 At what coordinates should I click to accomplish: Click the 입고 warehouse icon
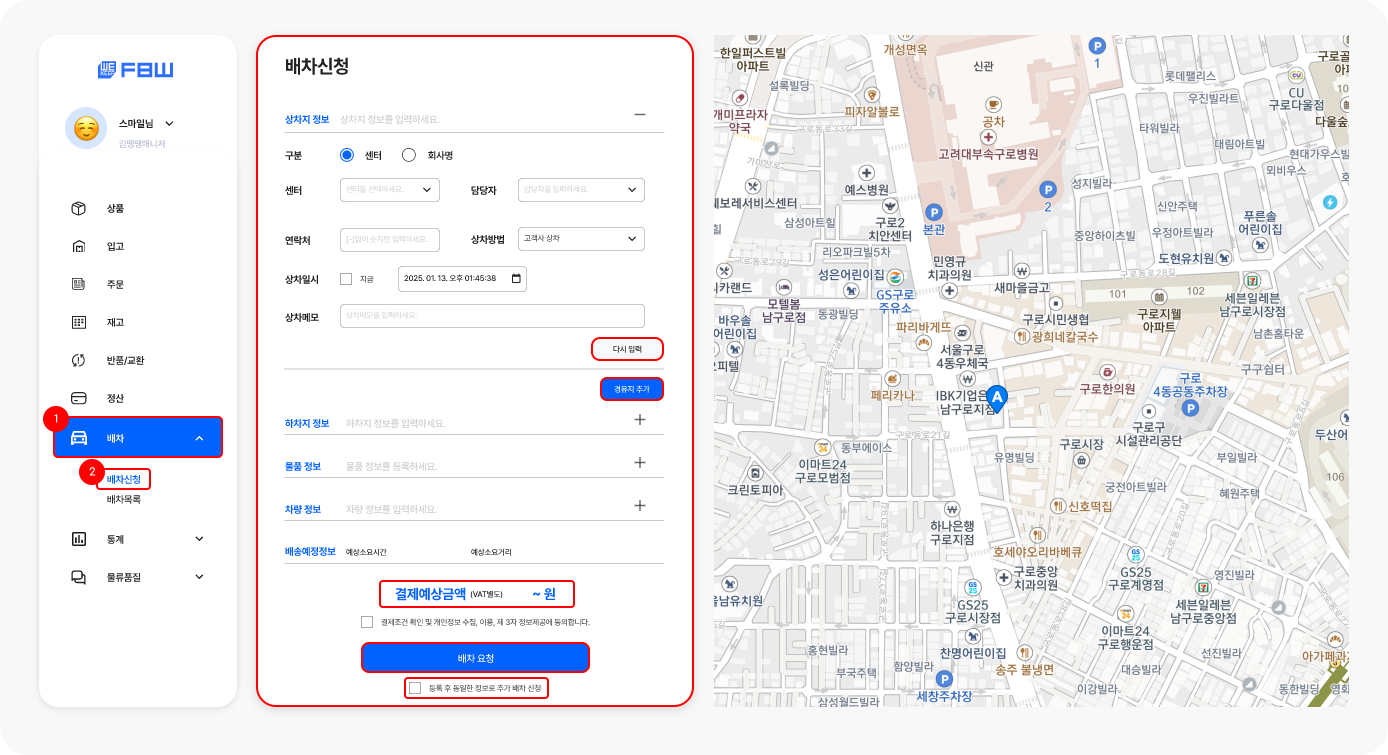point(78,246)
